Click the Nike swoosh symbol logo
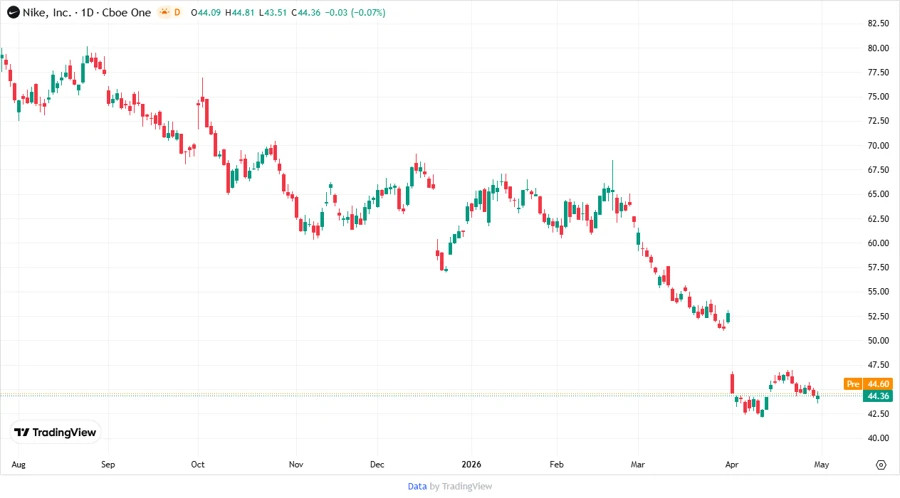 13,12
